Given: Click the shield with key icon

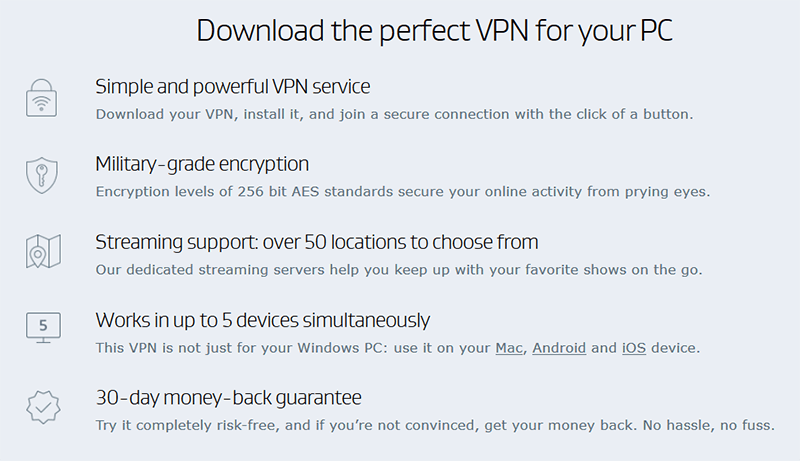Looking at the screenshot, I should (x=42, y=175).
